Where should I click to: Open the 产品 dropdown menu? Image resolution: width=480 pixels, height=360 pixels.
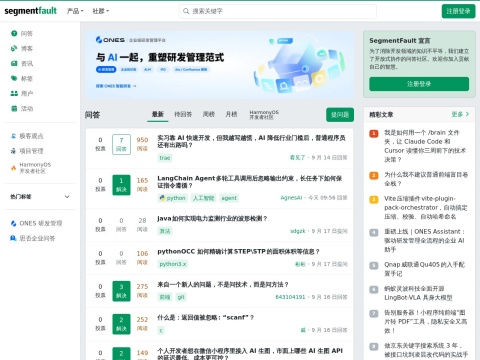[75, 11]
